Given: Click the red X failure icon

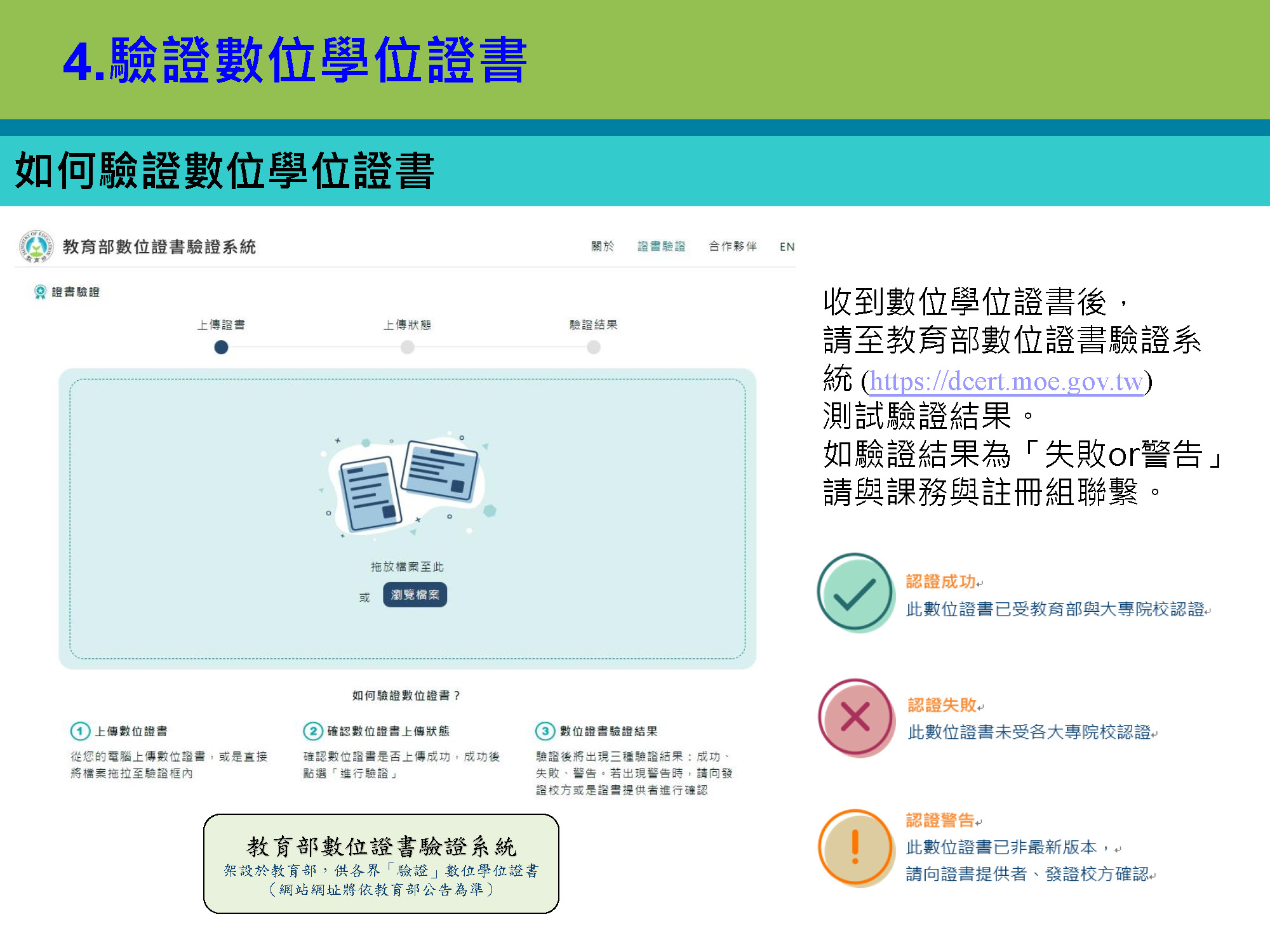Looking at the screenshot, I should pyautogui.click(x=855, y=718).
